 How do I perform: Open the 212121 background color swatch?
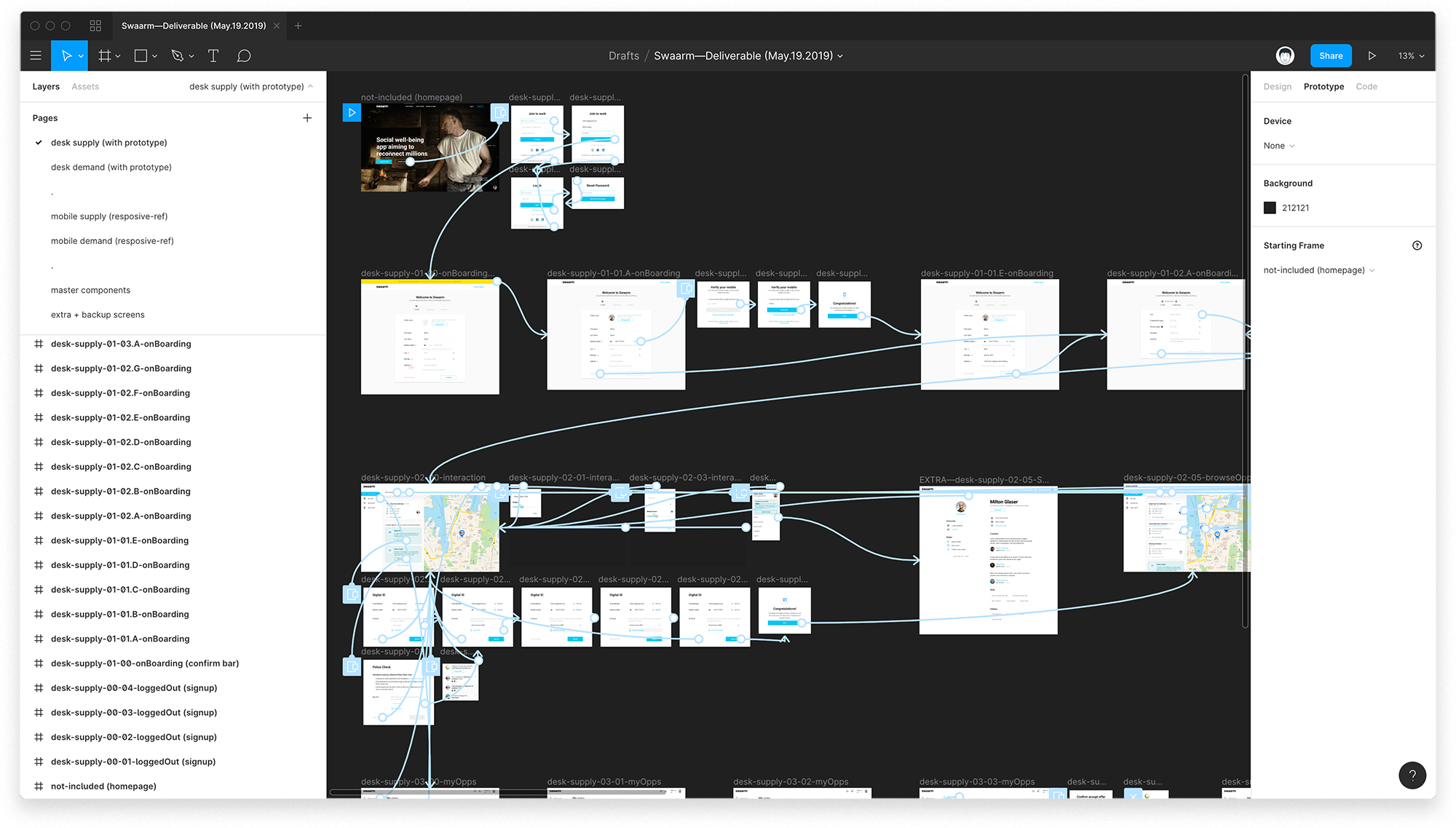tap(1270, 208)
